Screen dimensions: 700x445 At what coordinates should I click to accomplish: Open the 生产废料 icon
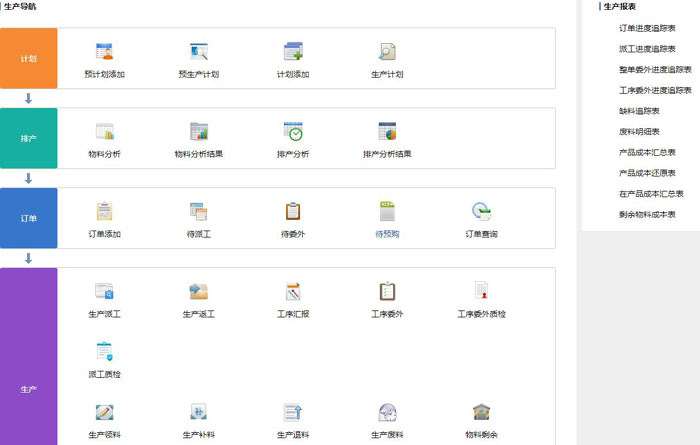click(x=387, y=413)
